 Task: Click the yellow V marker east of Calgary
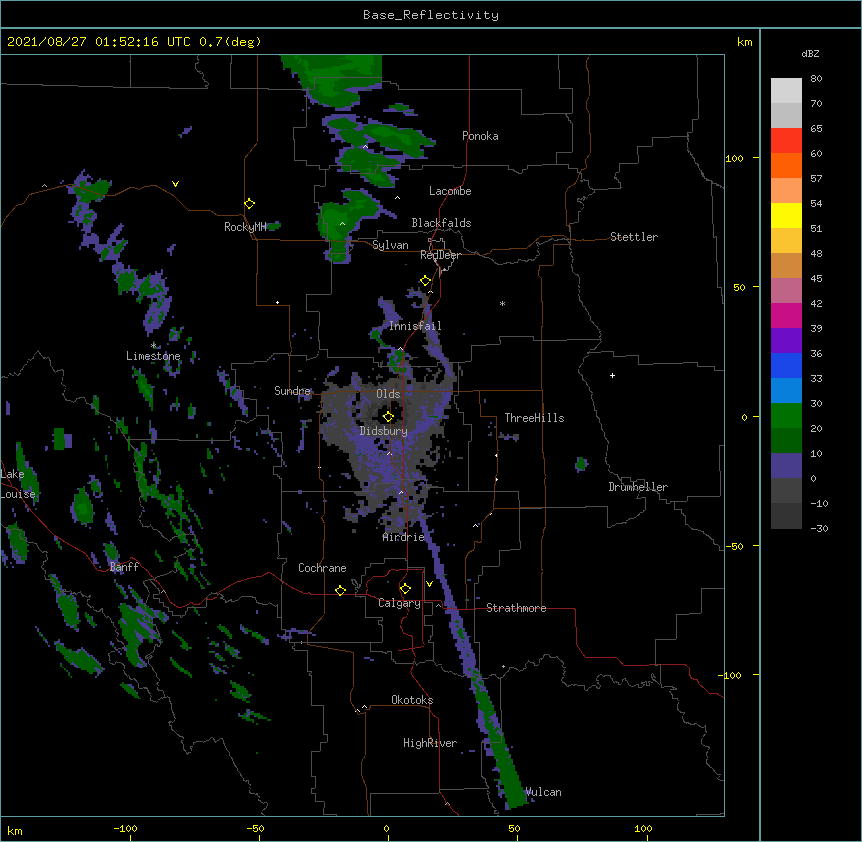tap(429, 584)
